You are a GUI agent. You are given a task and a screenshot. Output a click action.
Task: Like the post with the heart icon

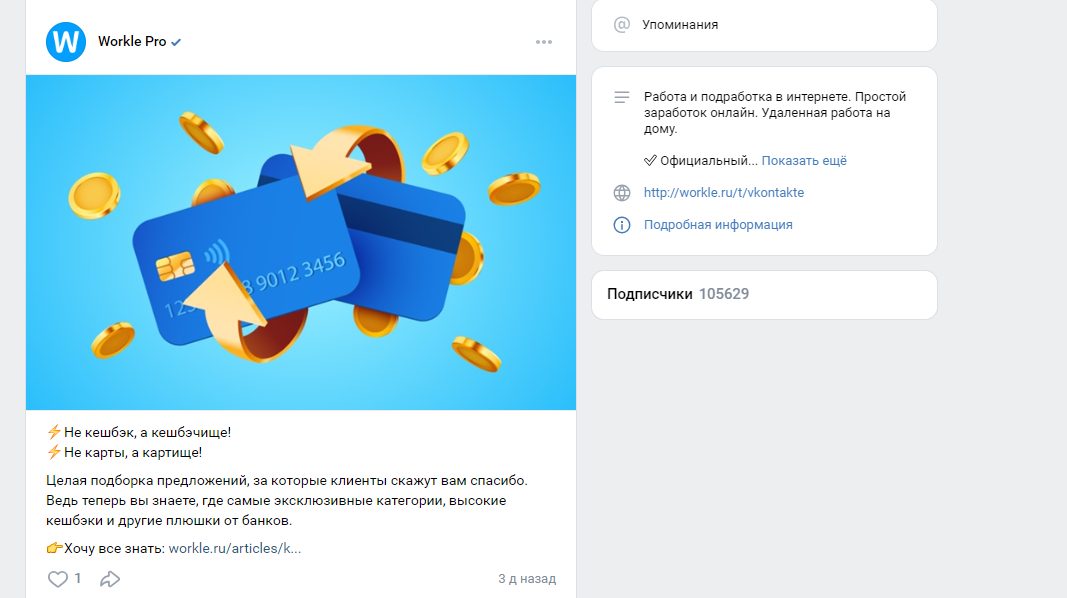tap(58, 579)
